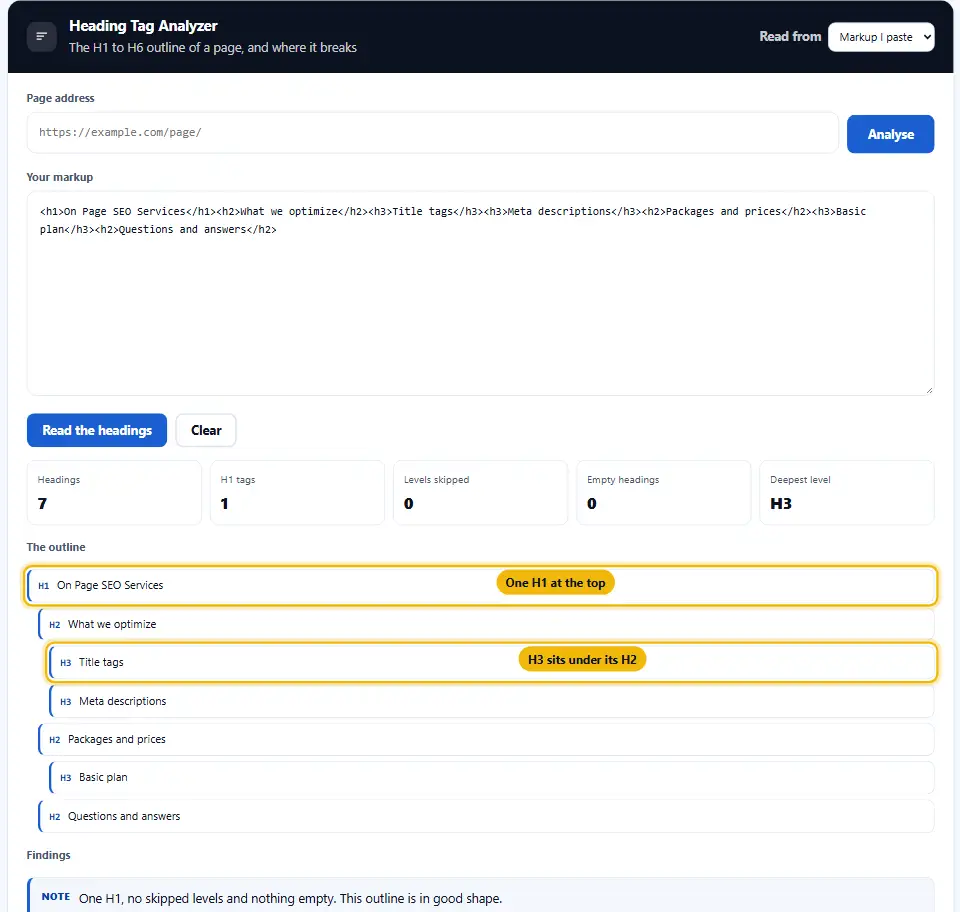Select the On Page SEO Services outline row
Viewport: 960px width, 912px height.
coord(481,586)
